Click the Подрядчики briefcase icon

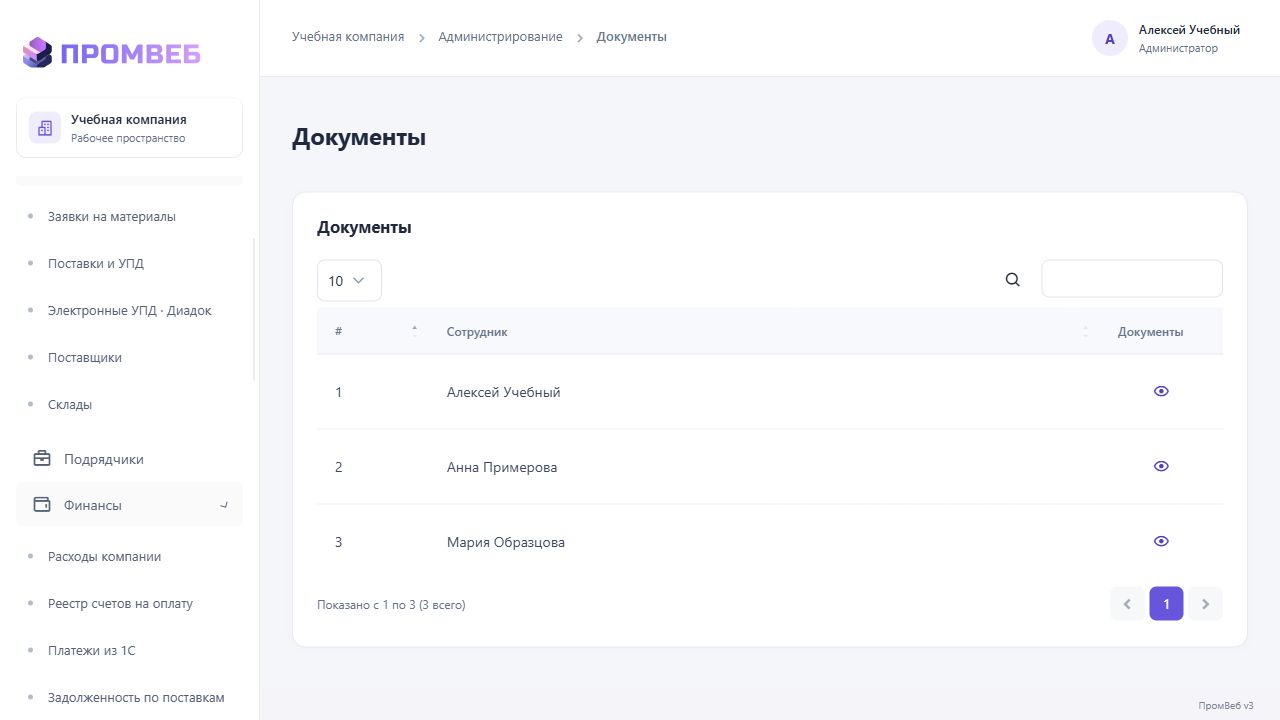coord(42,459)
